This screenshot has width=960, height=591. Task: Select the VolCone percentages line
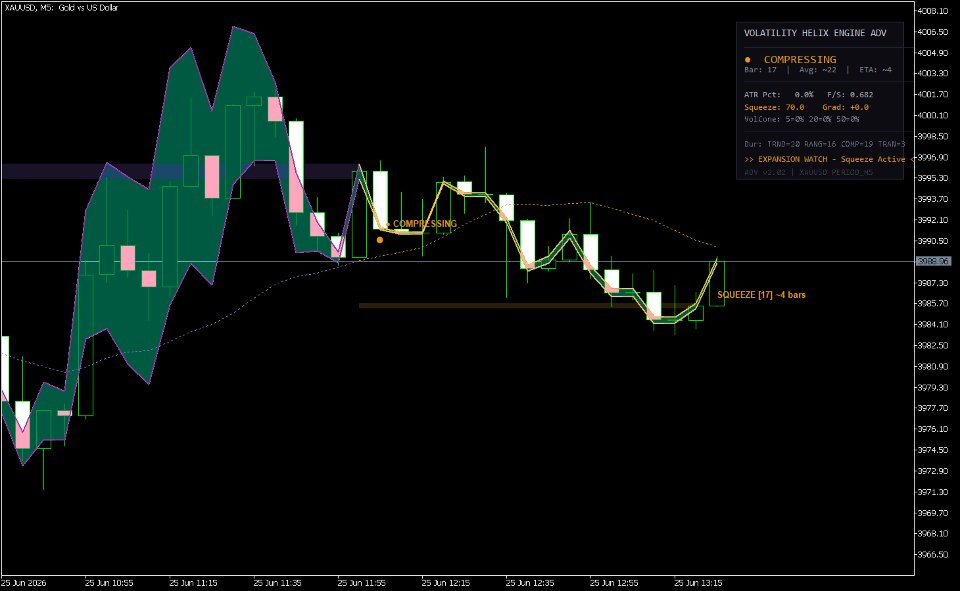point(801,119)
